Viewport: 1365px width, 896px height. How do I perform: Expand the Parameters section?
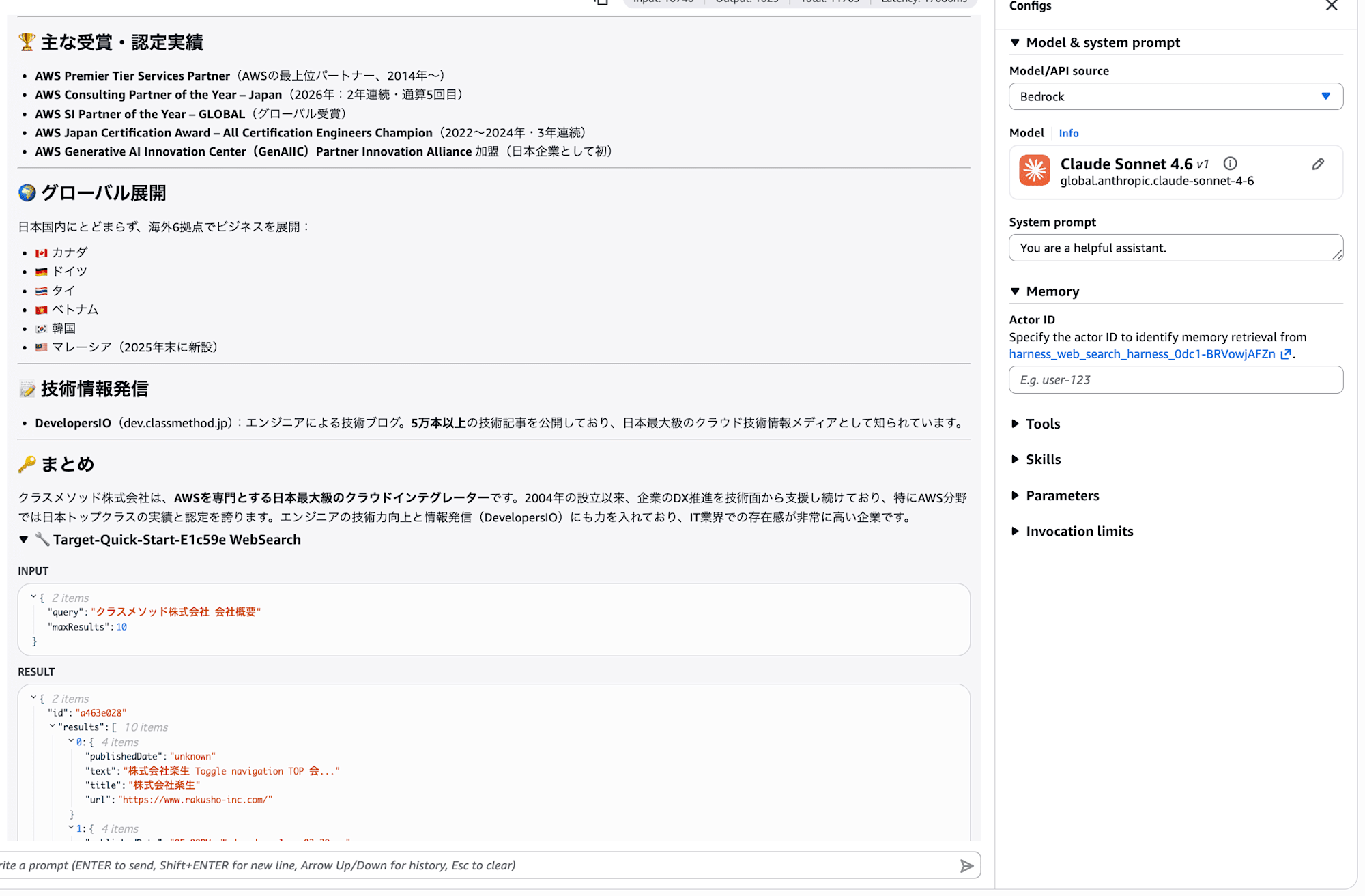tap(1015, 495)
